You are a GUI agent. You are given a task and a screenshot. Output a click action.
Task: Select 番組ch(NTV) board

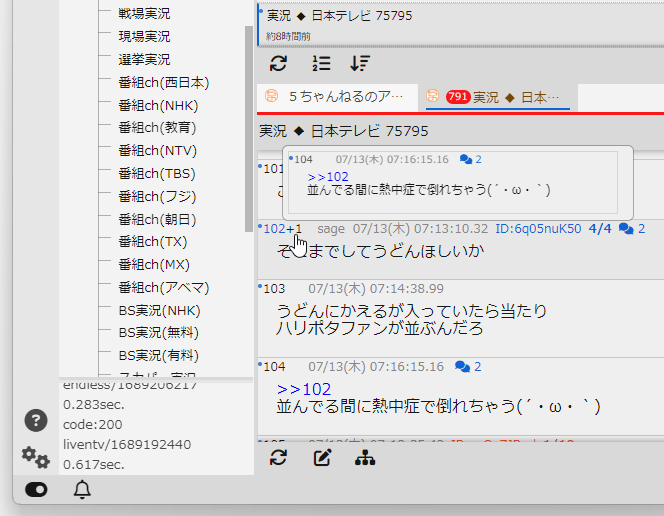[158, 151]
